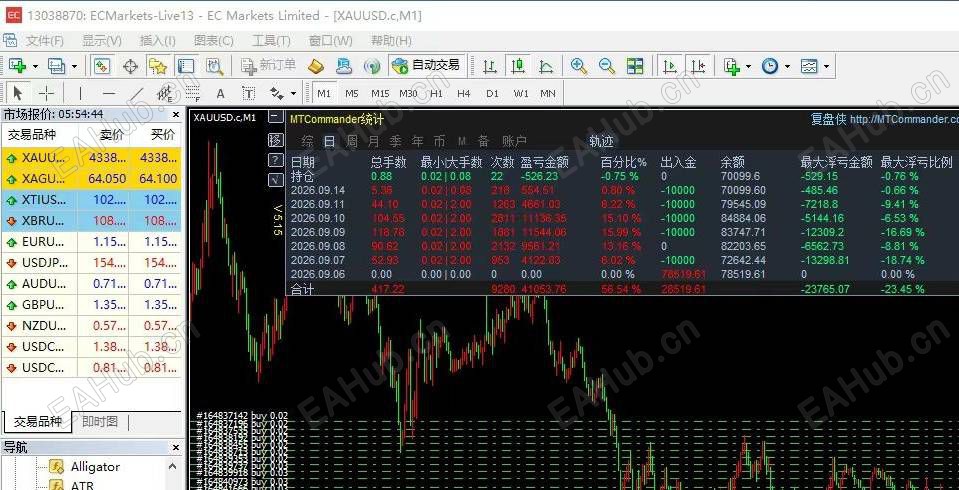
Task: Open the chart templates icon
Action: (809, 66)
